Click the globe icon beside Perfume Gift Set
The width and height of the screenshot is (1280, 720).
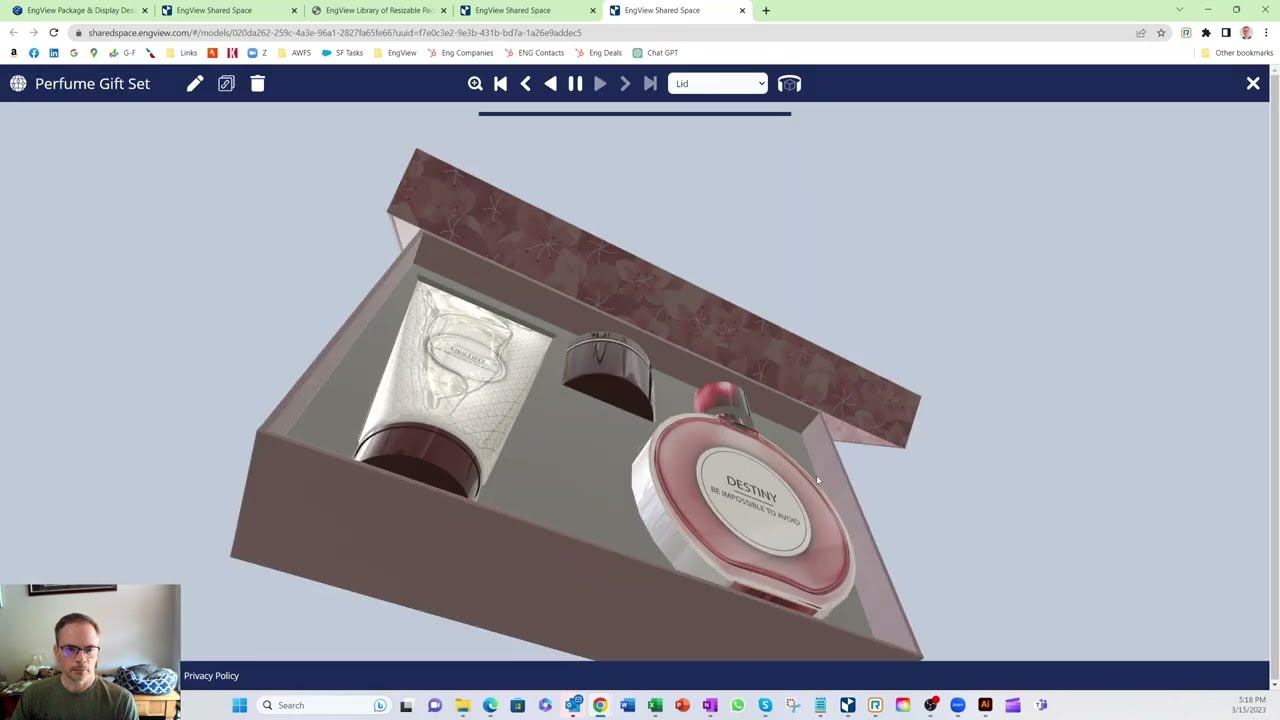tap(18, 84)
